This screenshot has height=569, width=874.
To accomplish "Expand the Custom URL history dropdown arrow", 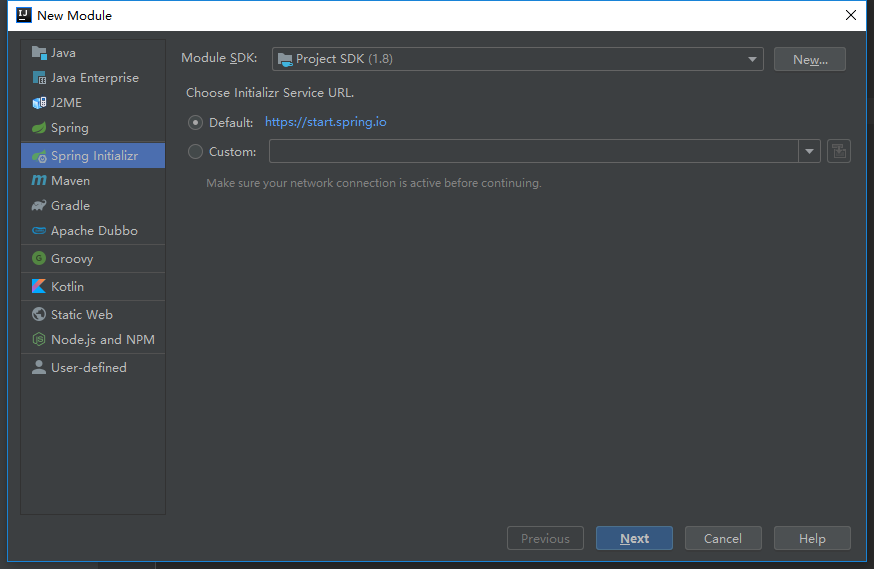I will tap(809, 151).
